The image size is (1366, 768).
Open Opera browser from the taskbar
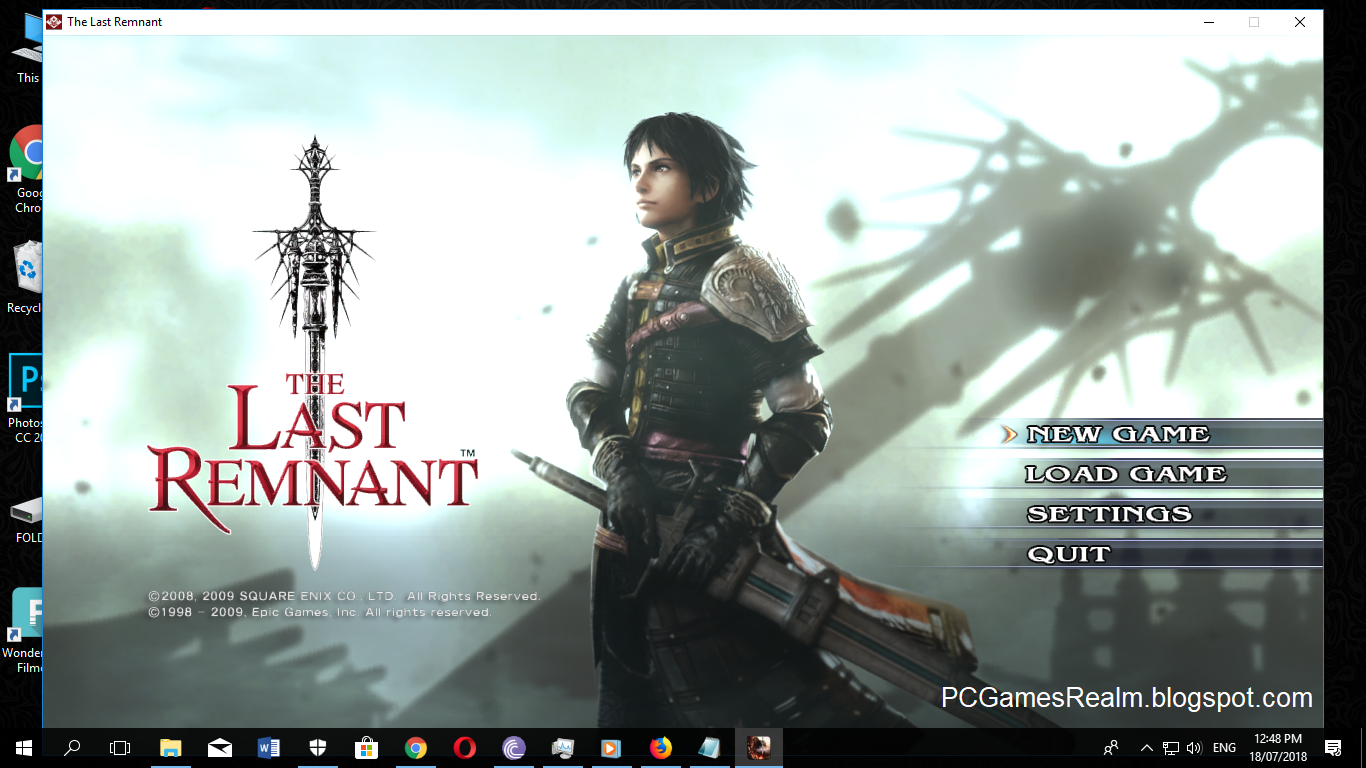coord(465,747)
